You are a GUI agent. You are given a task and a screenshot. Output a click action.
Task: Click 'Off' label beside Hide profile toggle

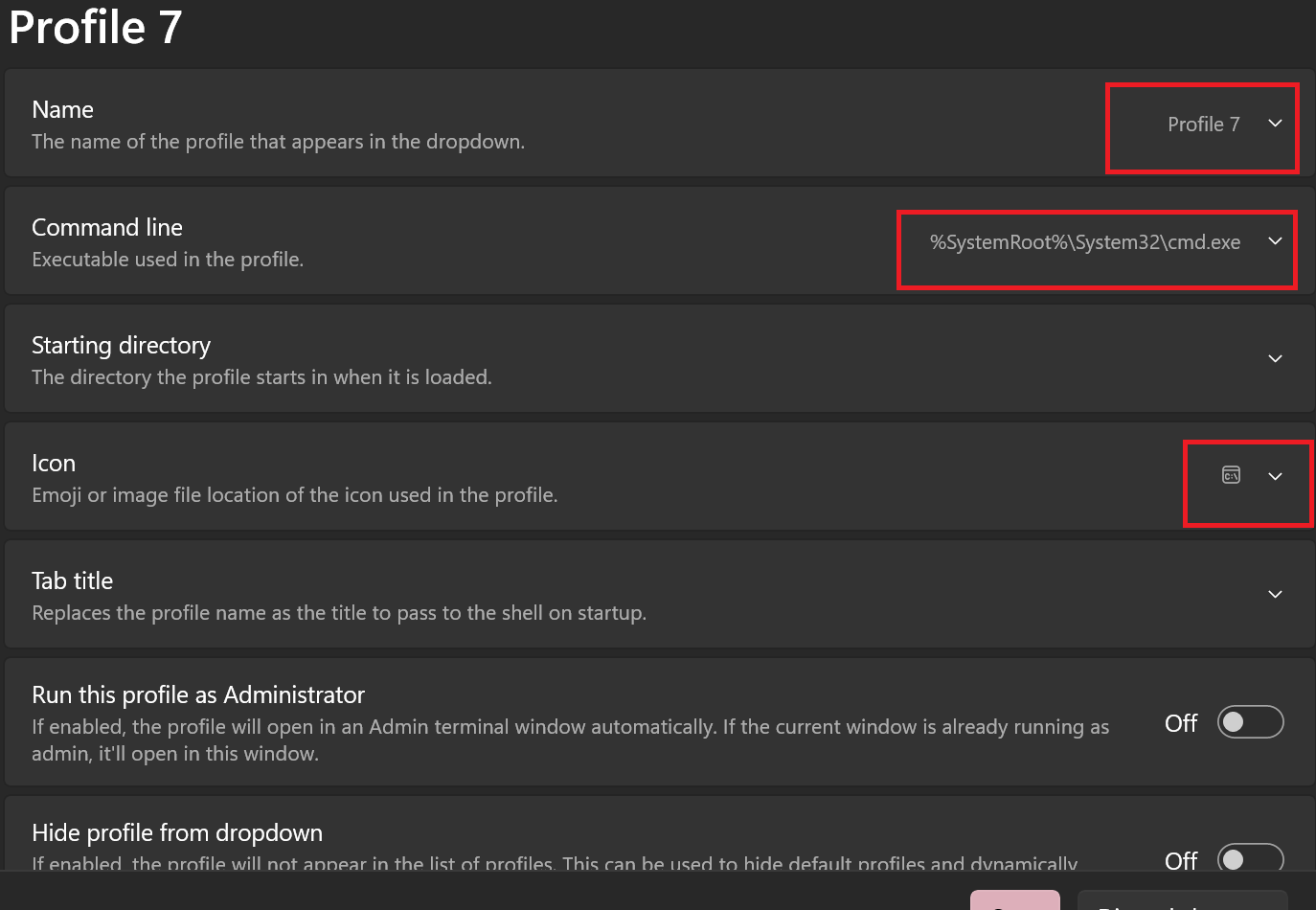(x=1180, y=860)
